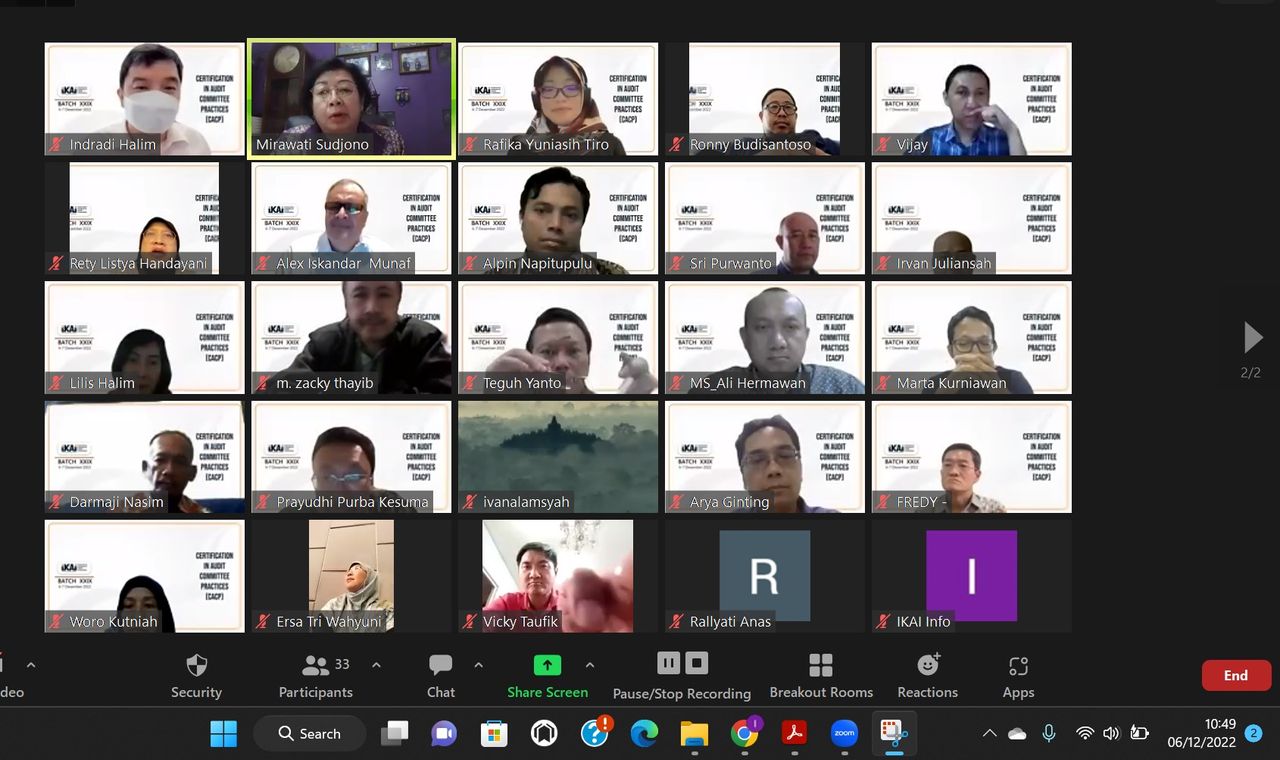Open notification center badge
This screenshot has width=1280, height=760.
click(1254, 734)
